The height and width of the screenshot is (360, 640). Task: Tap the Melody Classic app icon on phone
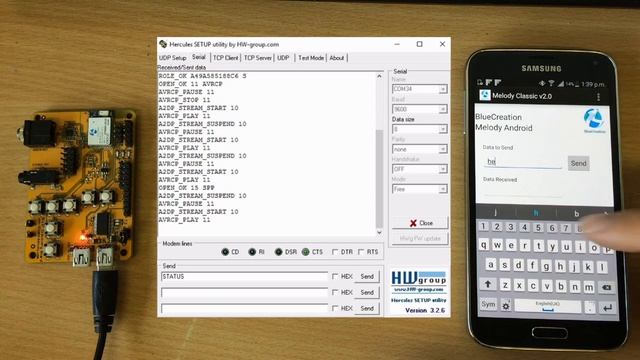pos(484,96)
